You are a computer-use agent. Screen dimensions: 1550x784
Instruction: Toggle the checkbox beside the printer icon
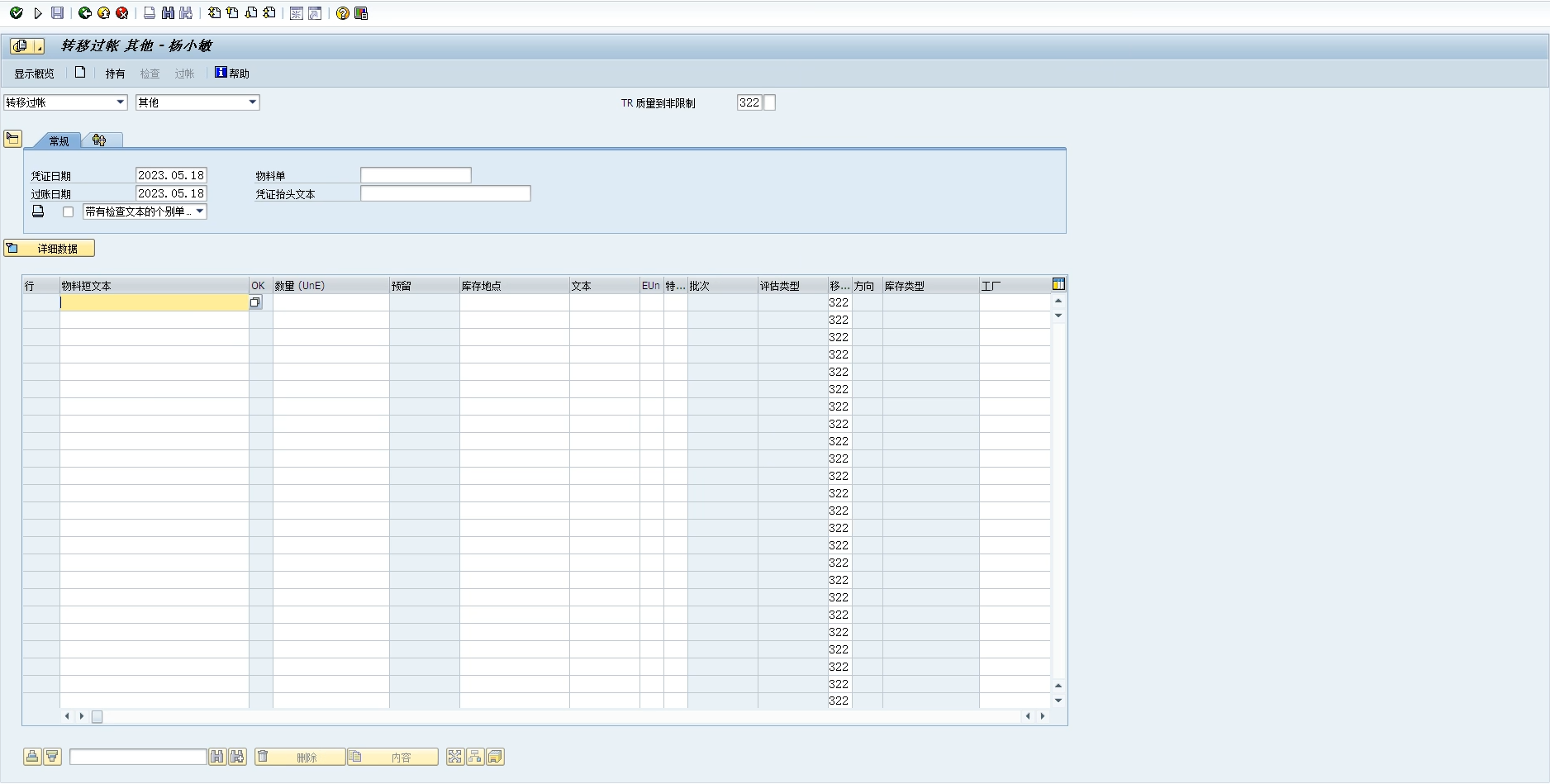[69, 212]
